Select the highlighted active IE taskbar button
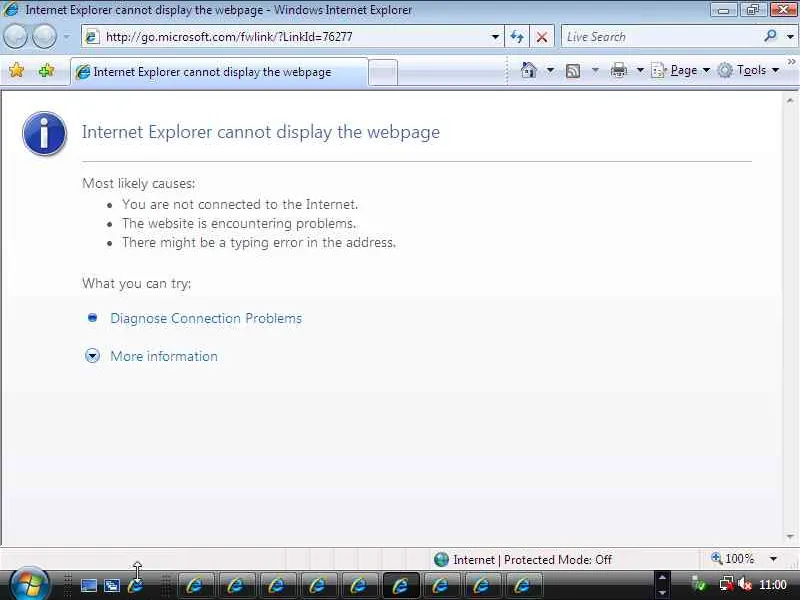 click(401, 585)
